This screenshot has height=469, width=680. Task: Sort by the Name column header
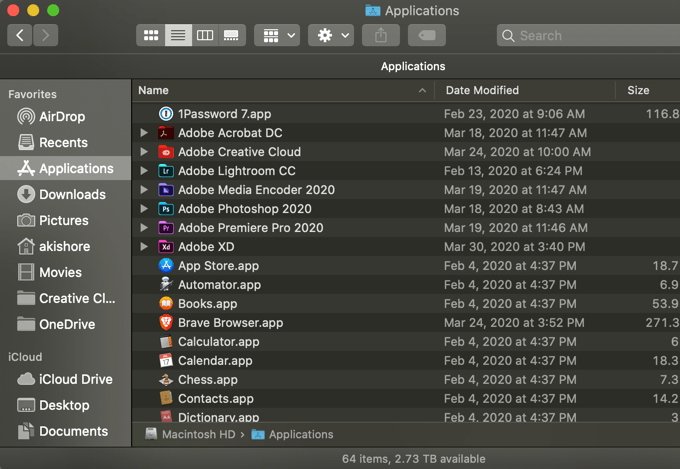(283, 90)
